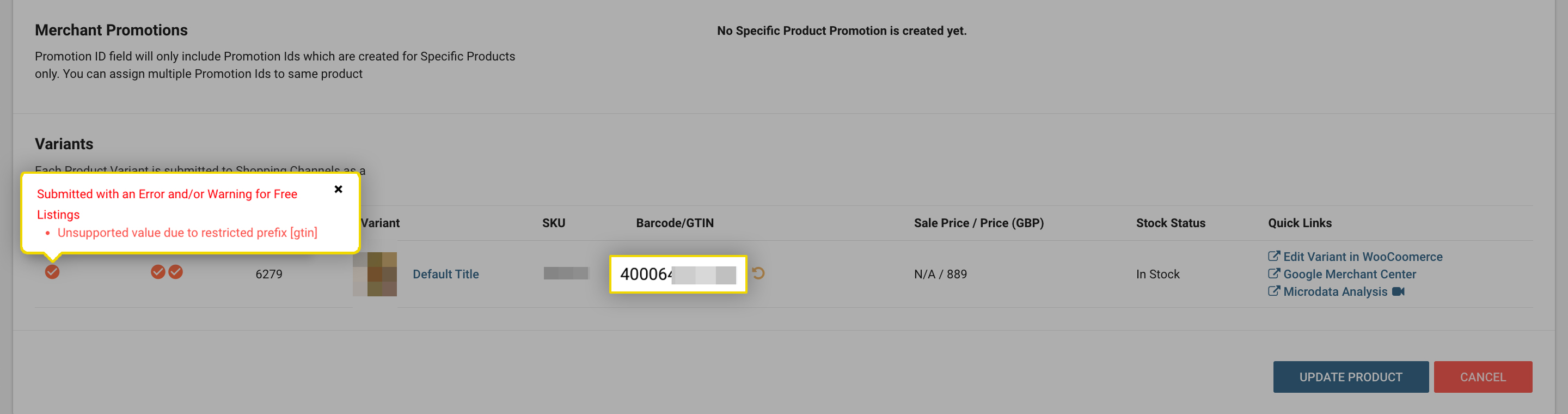
Task: Click the Stock Status column header
Action: [1171, 223]
